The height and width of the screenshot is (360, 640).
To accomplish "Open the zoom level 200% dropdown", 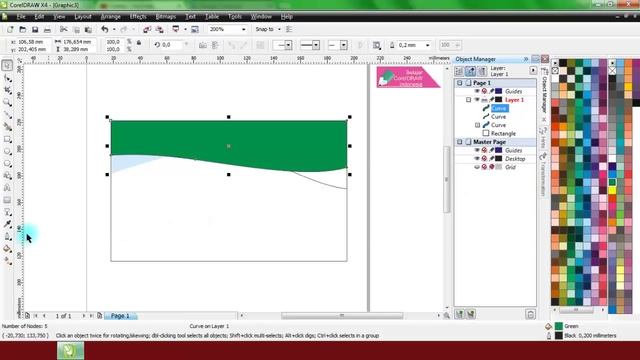I will (x=244, y=29).
